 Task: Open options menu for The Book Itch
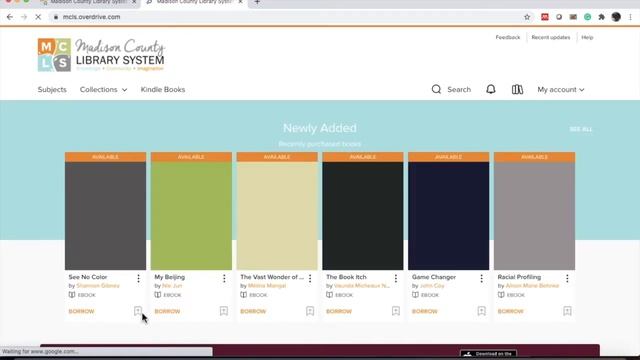coord(396,278)
